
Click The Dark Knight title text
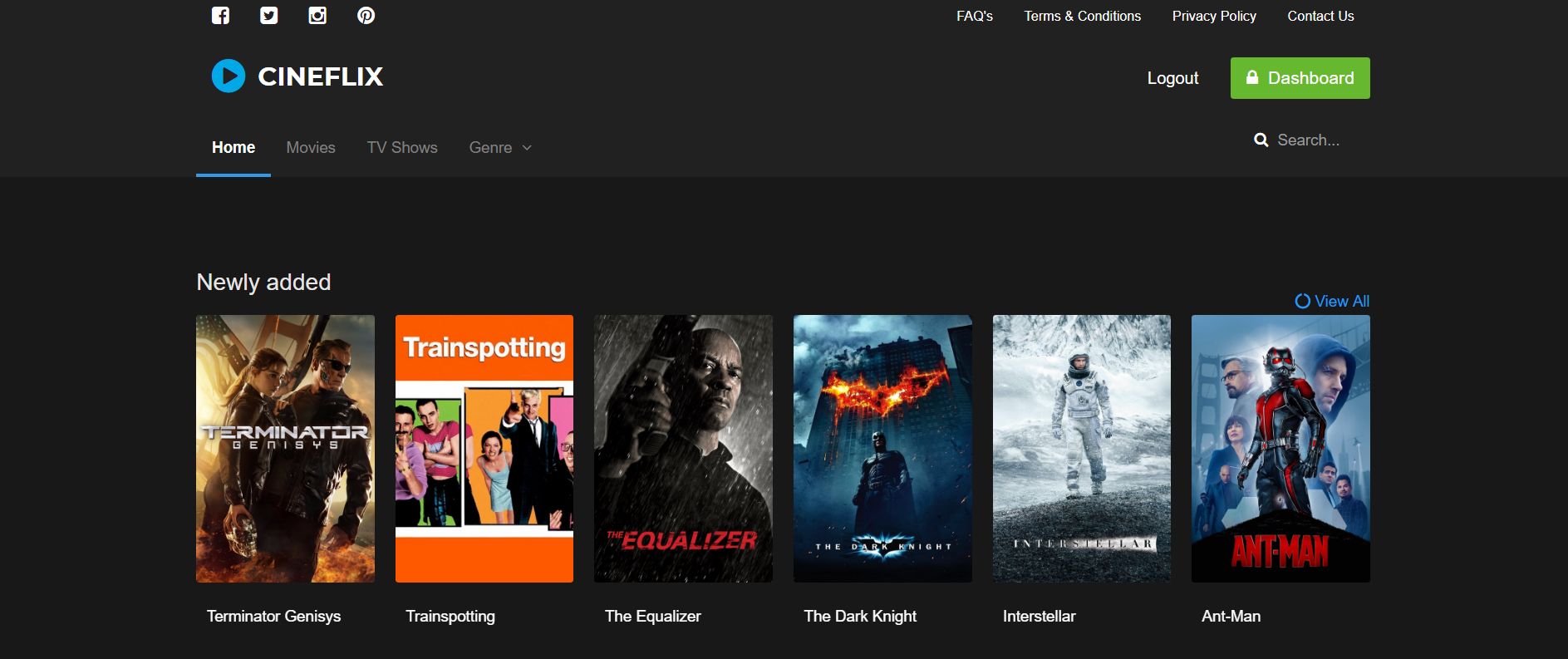[860, 617]
